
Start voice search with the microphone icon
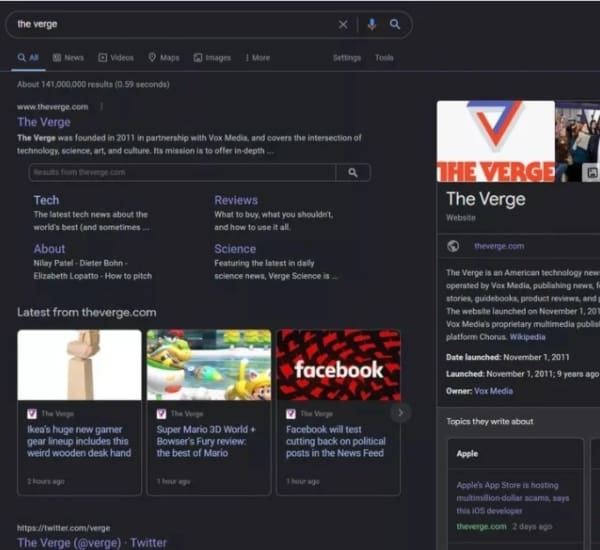pyautogui.click(x=372, y=24)
